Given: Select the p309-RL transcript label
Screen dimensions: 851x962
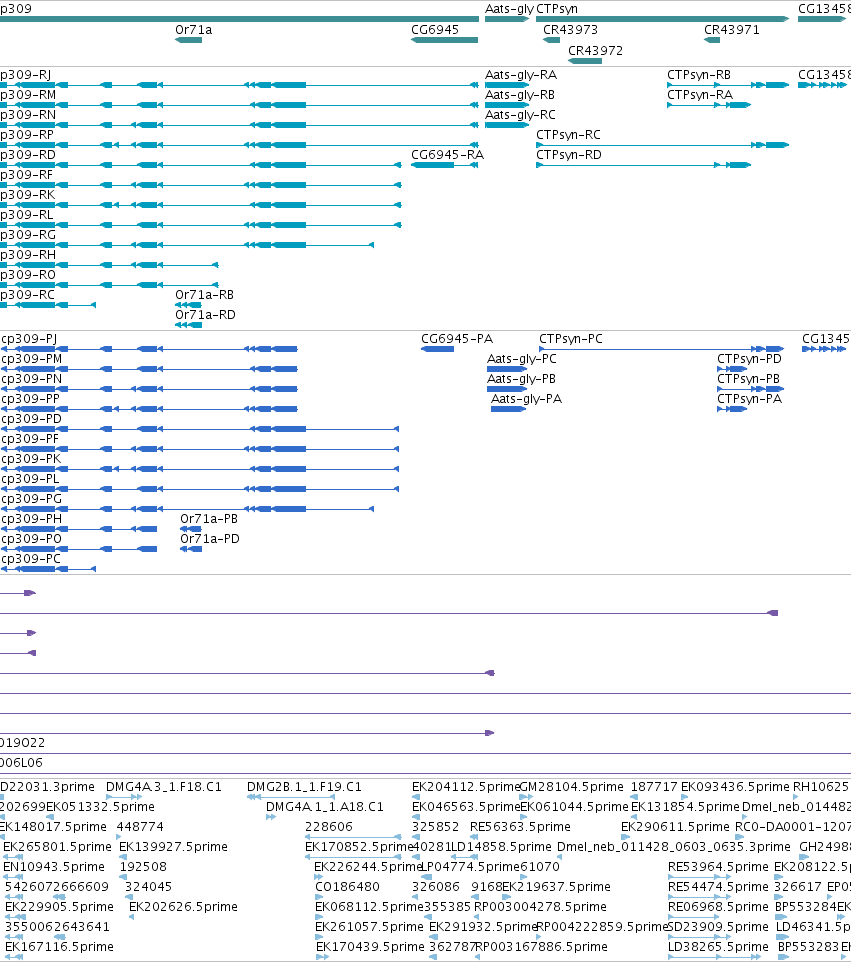Looking at the screenshot, I should click(x=27, y=215).
